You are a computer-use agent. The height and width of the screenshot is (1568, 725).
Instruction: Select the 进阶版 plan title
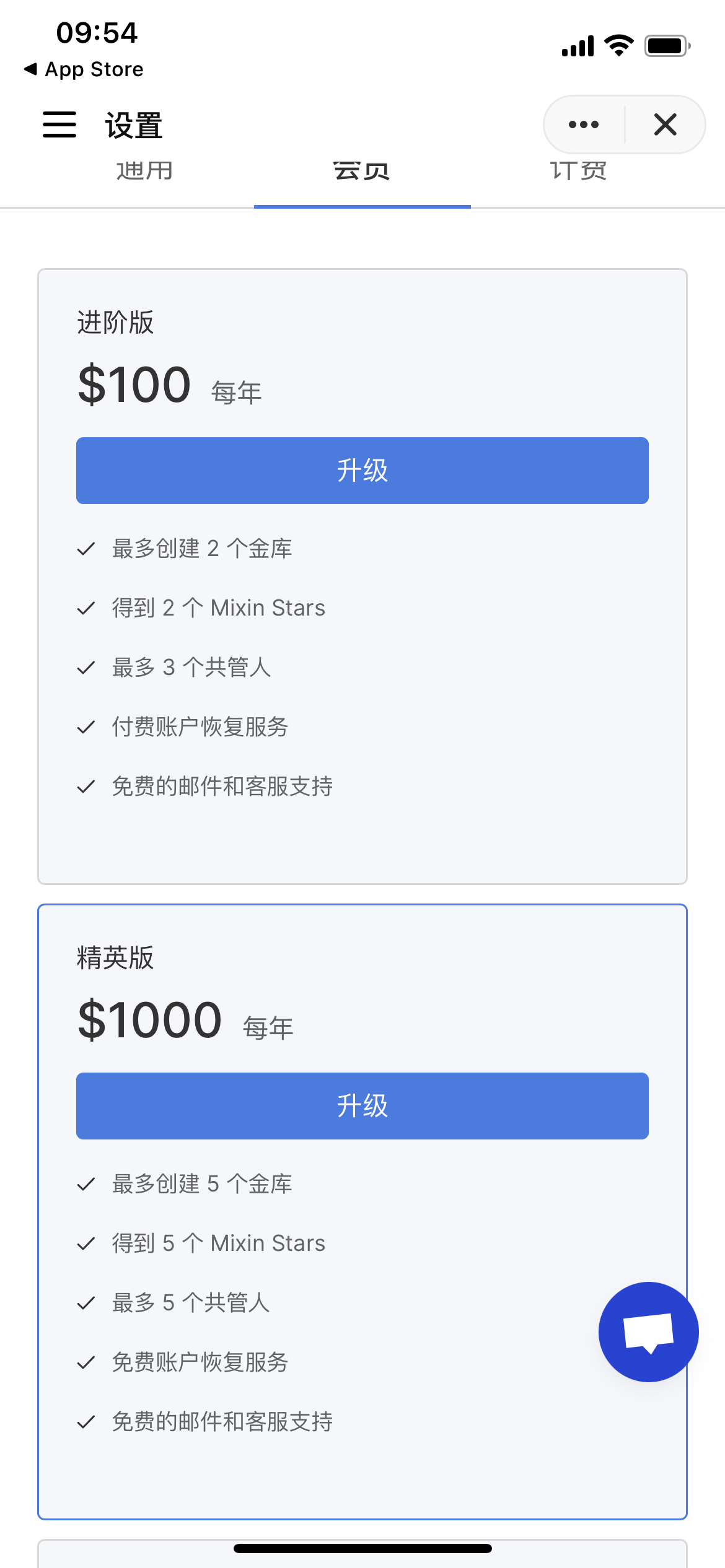click(115, 323)
